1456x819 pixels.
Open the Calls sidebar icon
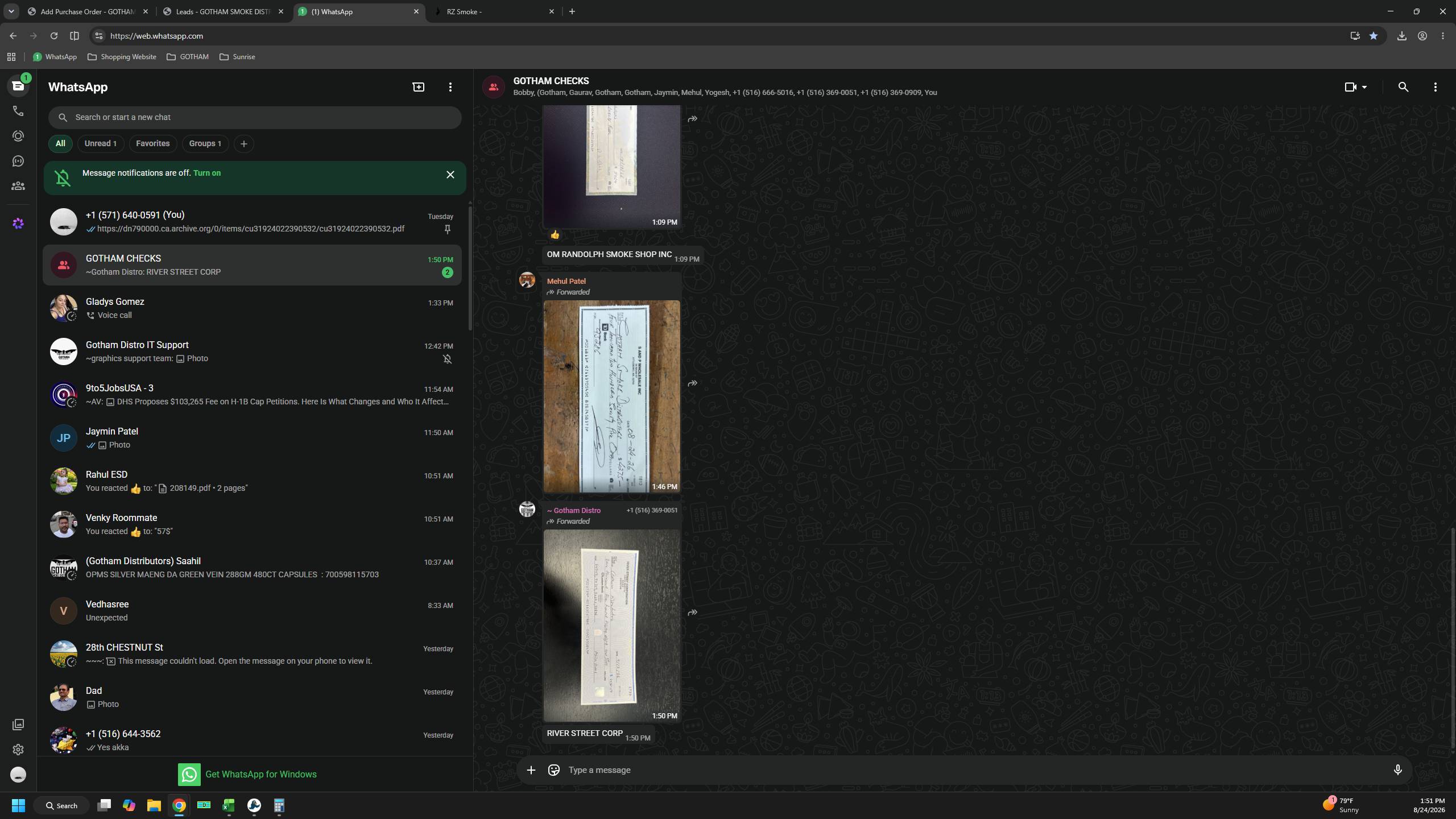coord(18,111)
